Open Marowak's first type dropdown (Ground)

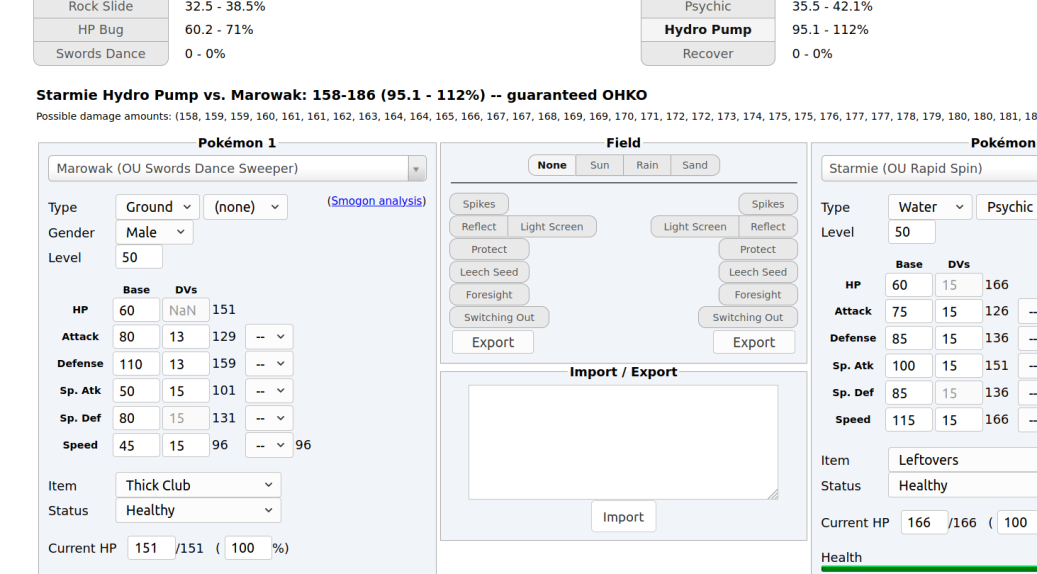pos(157,207)
